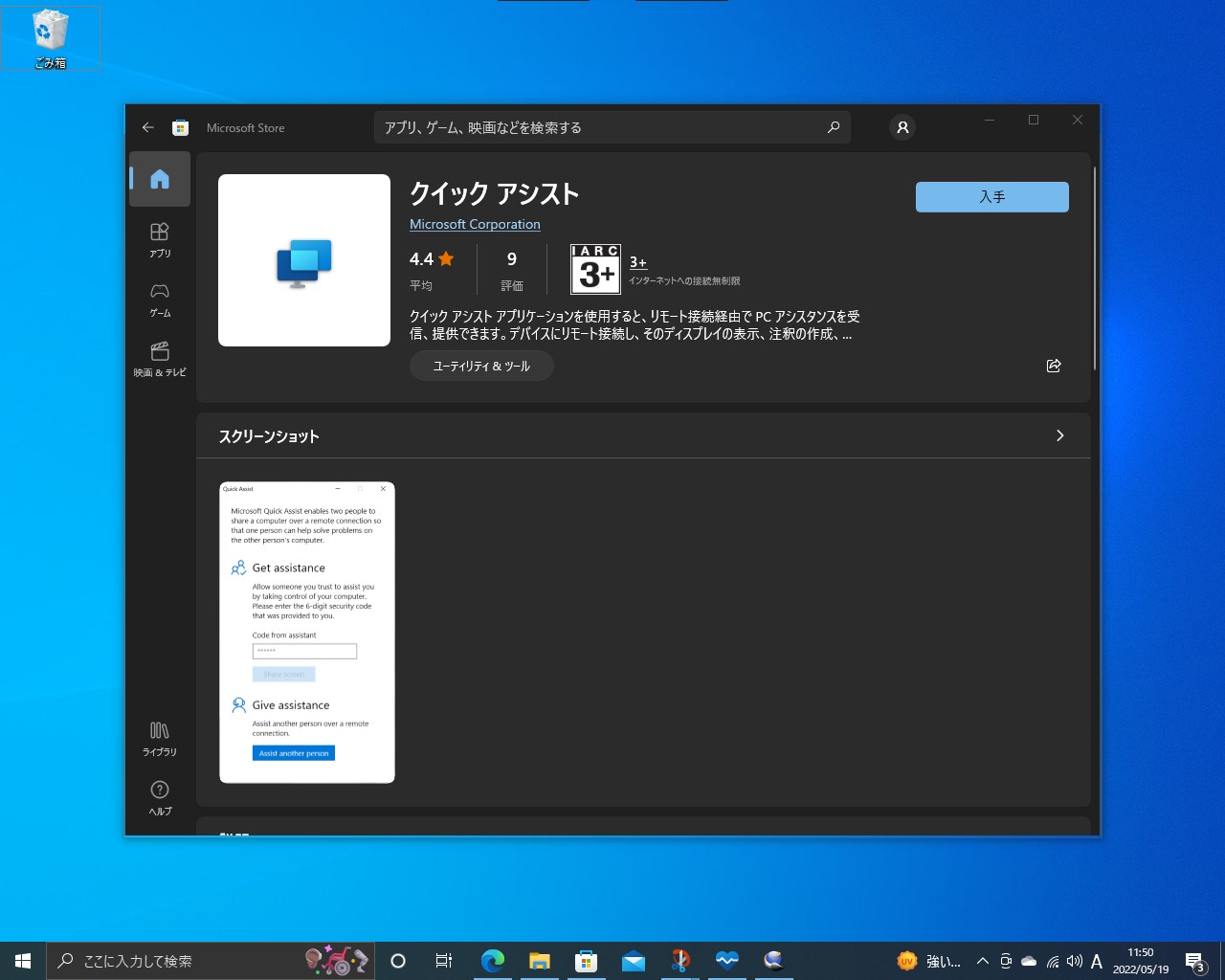1225x980 pixels.
Task: Launch Microsoft Edge from the taskbar
Action: (493, 961)
